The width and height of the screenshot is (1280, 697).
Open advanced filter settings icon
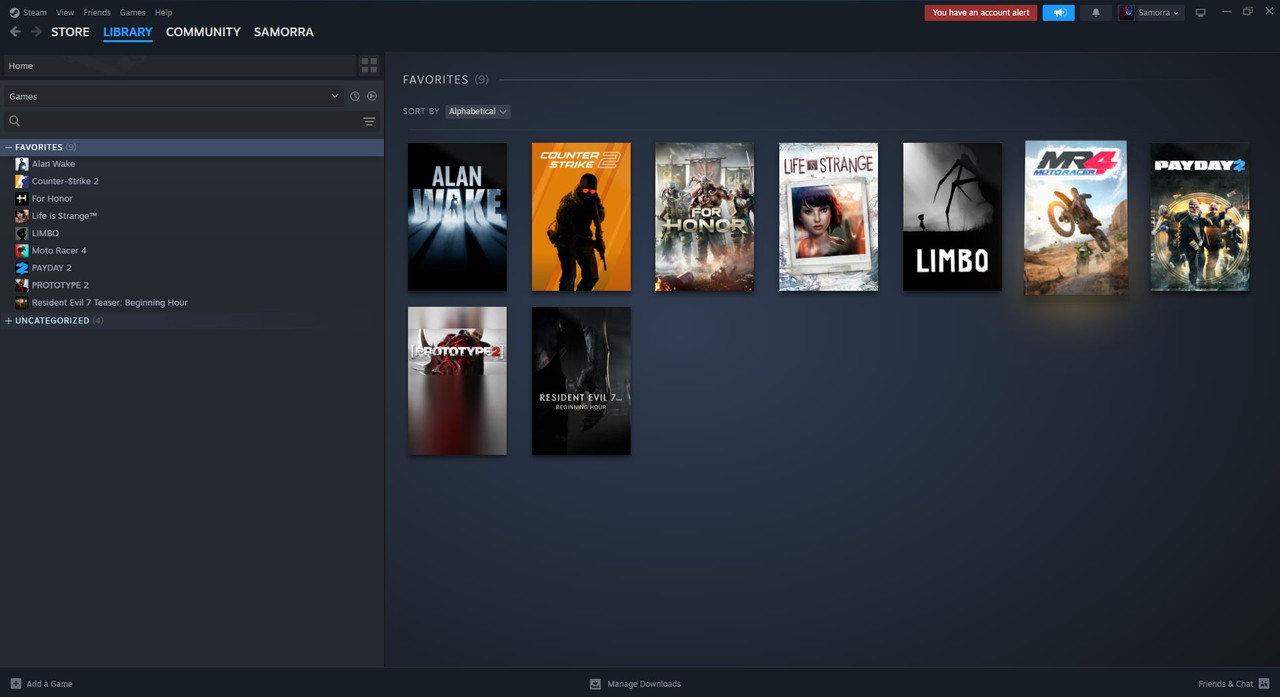[x=369, y=121]
